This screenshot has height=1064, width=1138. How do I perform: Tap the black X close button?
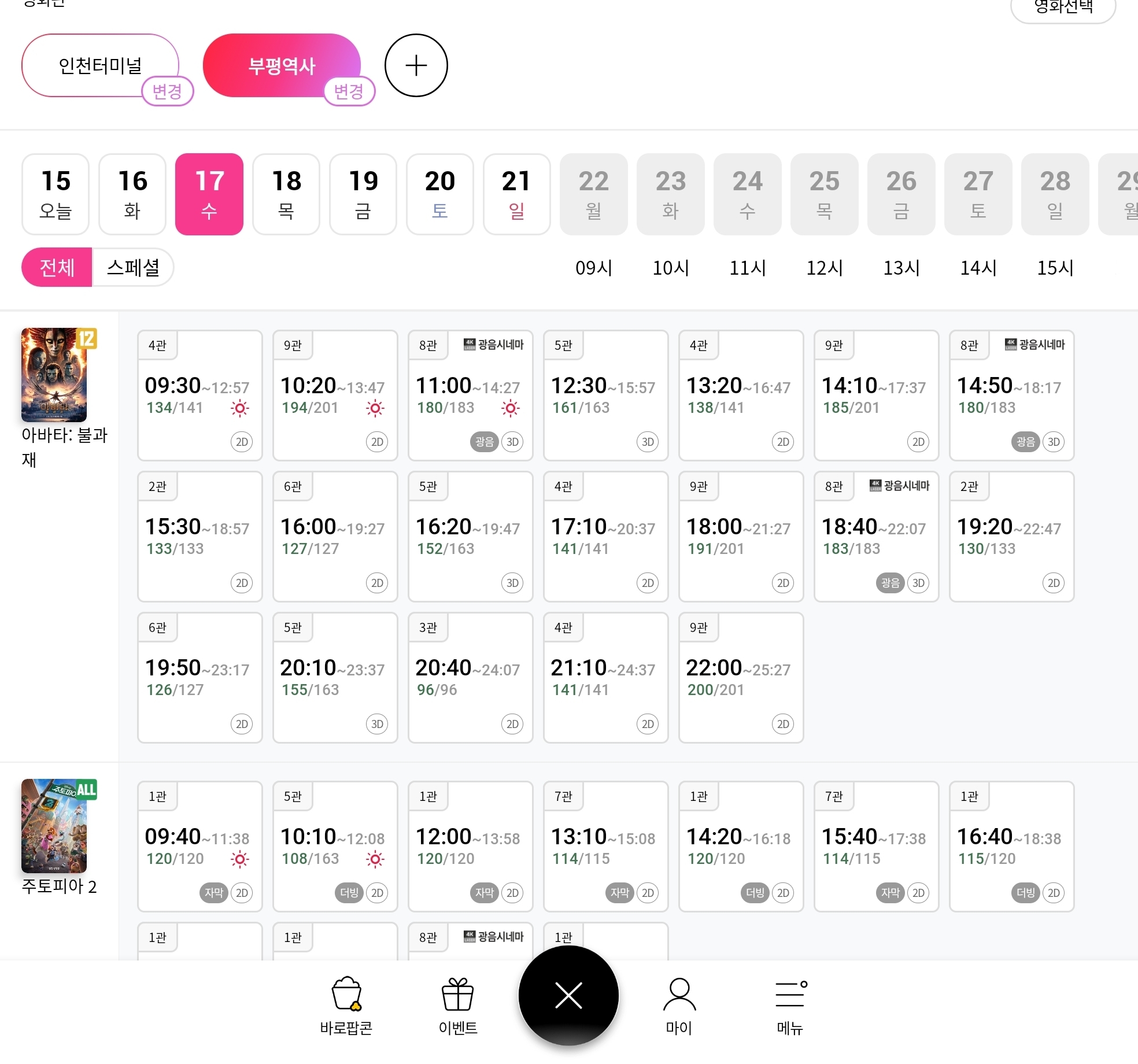(568, 996)
